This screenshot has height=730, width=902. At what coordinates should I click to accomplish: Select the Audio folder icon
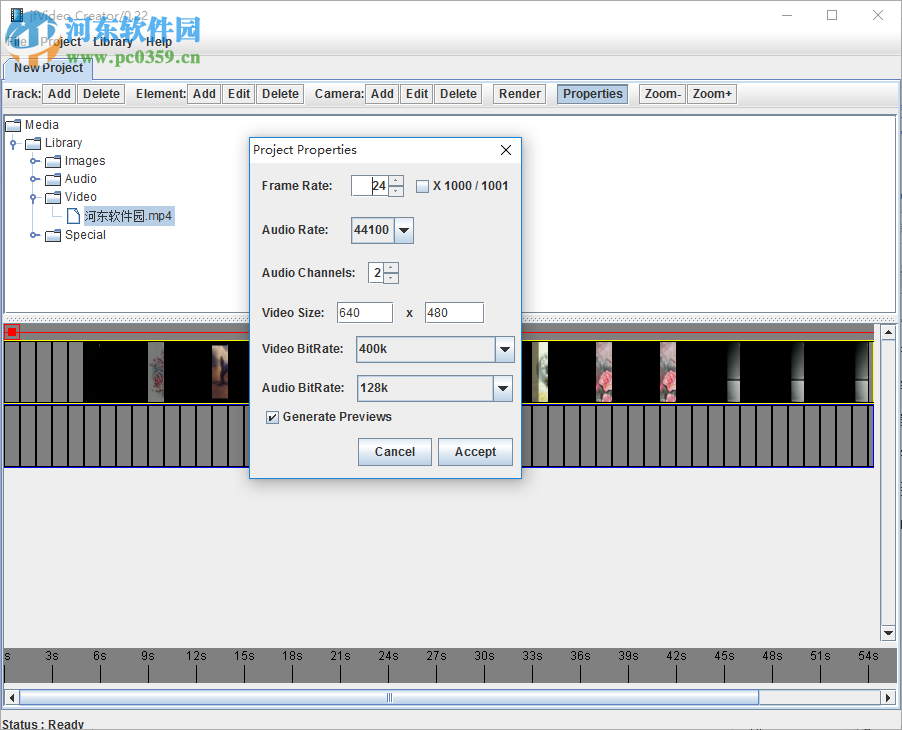click(x=53, y=178)
